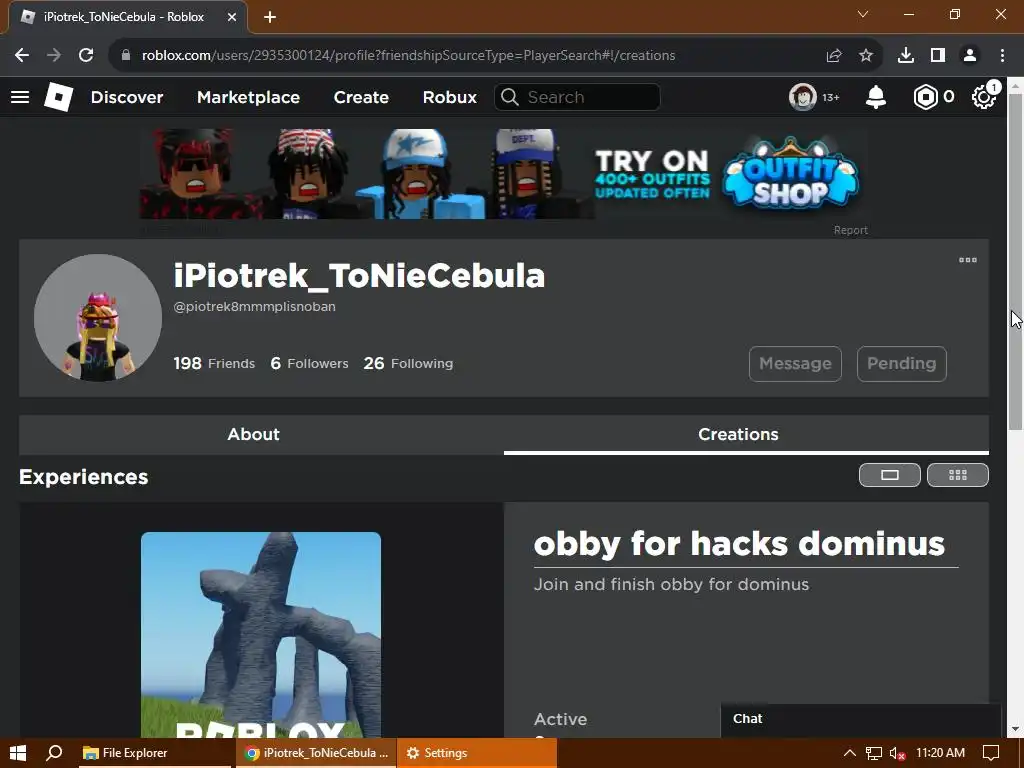Open the 198 Friends list

pyautogui.click(x=214, y=364)
